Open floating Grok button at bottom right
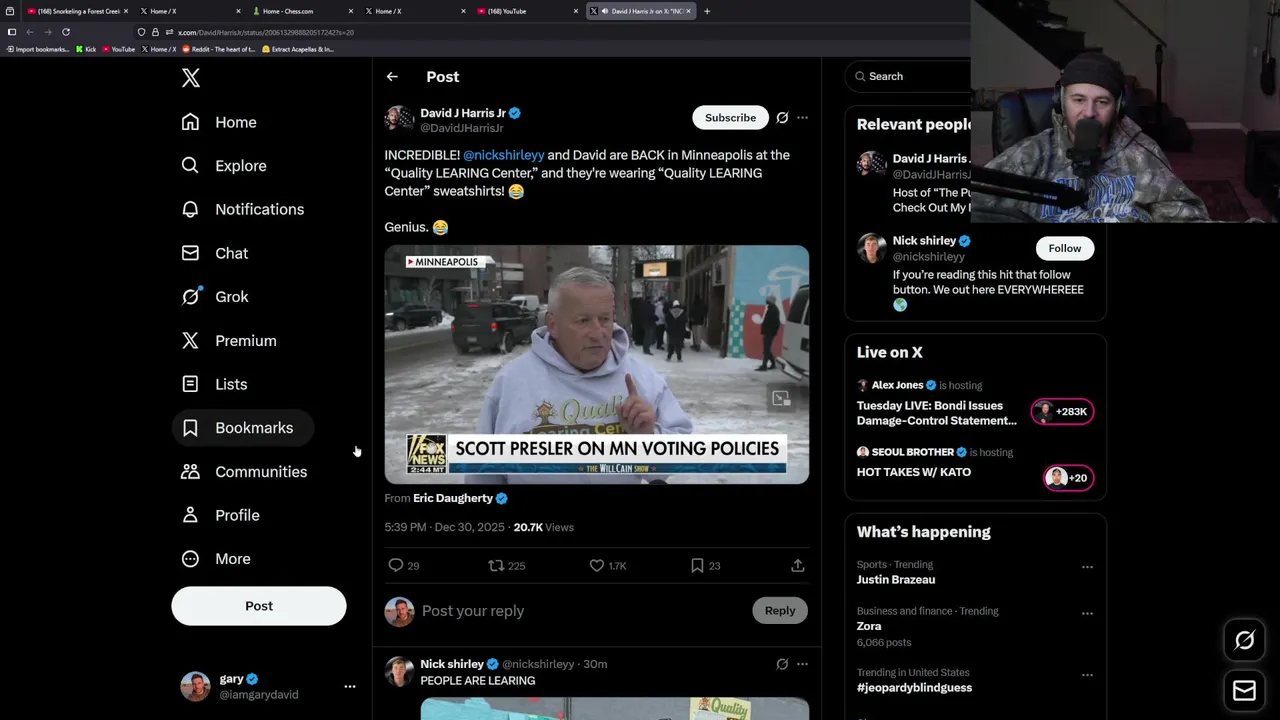The image size is (1280, 720). point(1244,640)
